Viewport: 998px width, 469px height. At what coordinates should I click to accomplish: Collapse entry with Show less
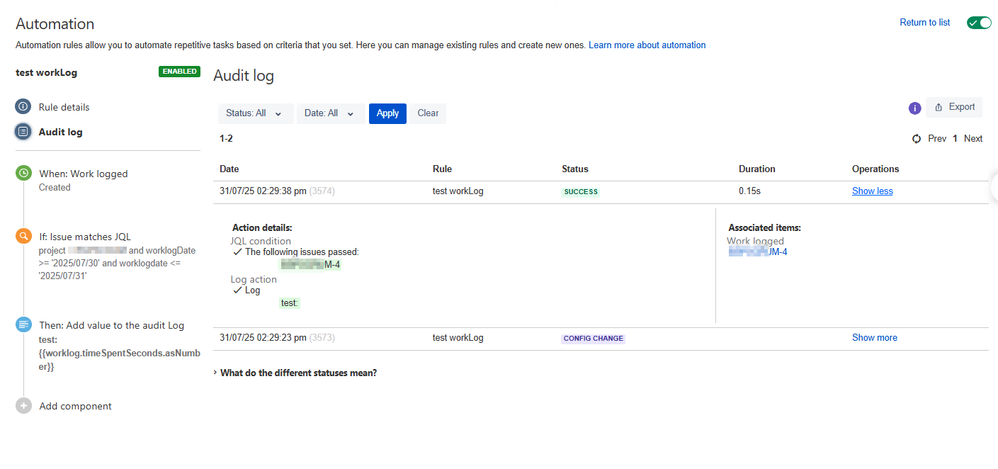(x=872, y=191)
